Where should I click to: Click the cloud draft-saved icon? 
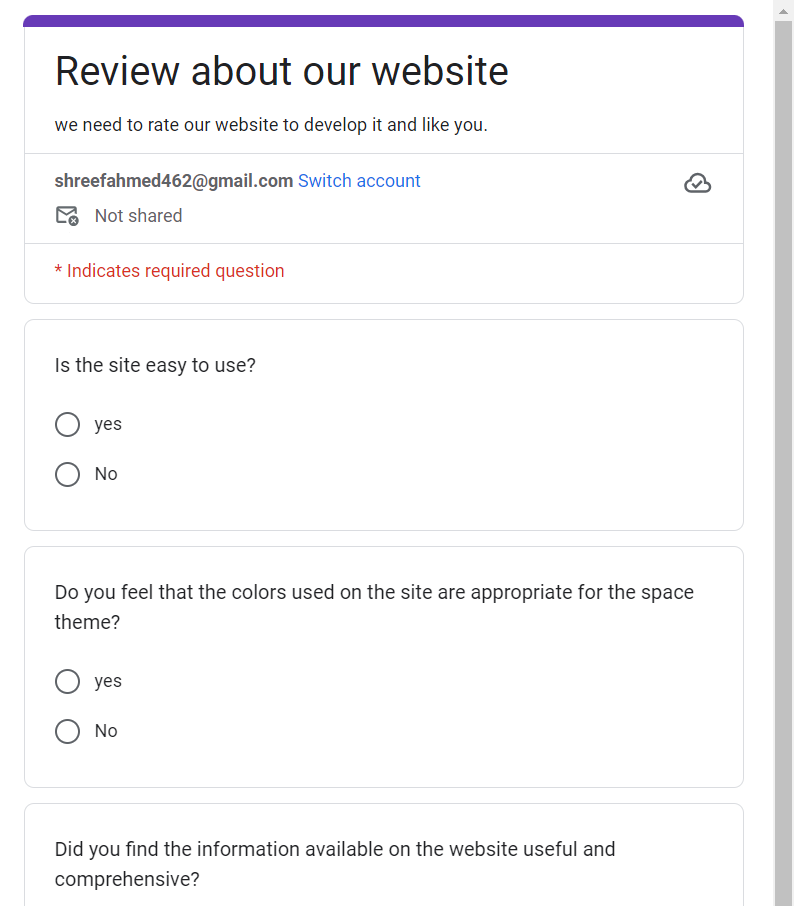tap(697, 183)
